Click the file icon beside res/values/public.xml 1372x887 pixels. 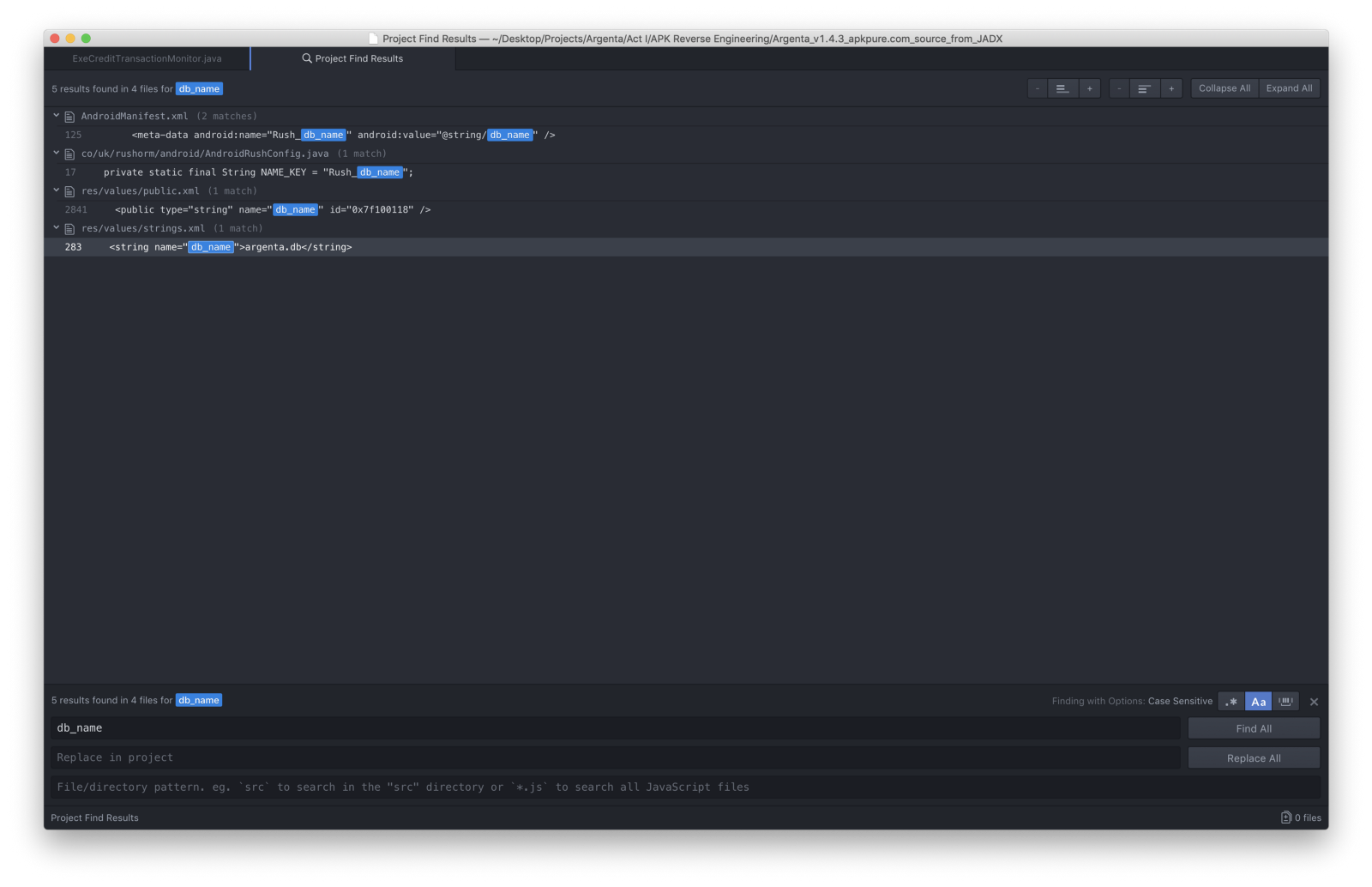click(69, 191)
